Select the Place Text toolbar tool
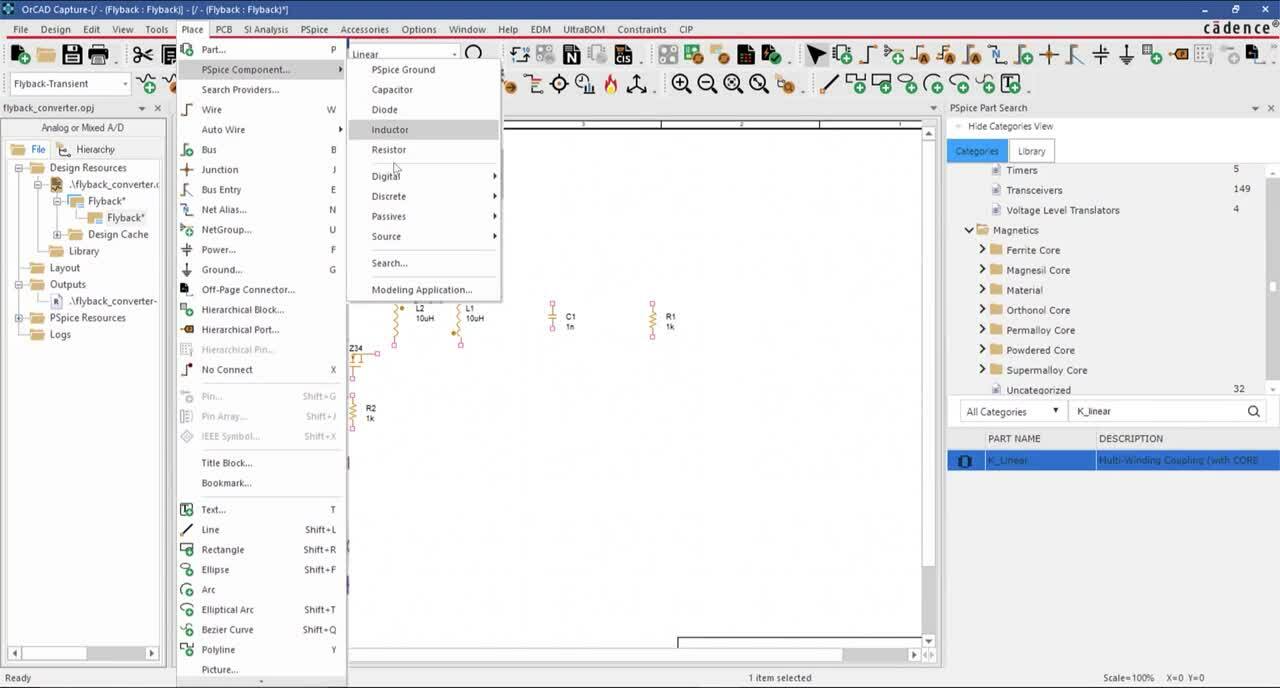Viewport: 1280px width, 688px height. pyautogui.click(x=1011, y=84)
